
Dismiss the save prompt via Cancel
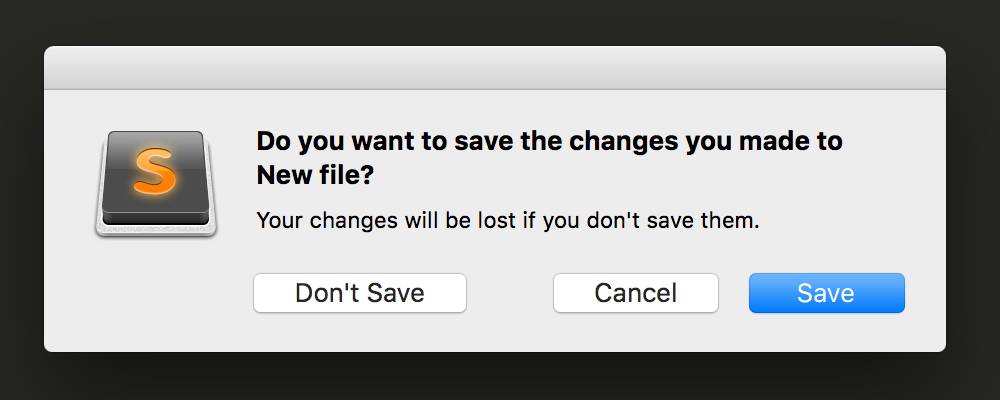[636, 293]
